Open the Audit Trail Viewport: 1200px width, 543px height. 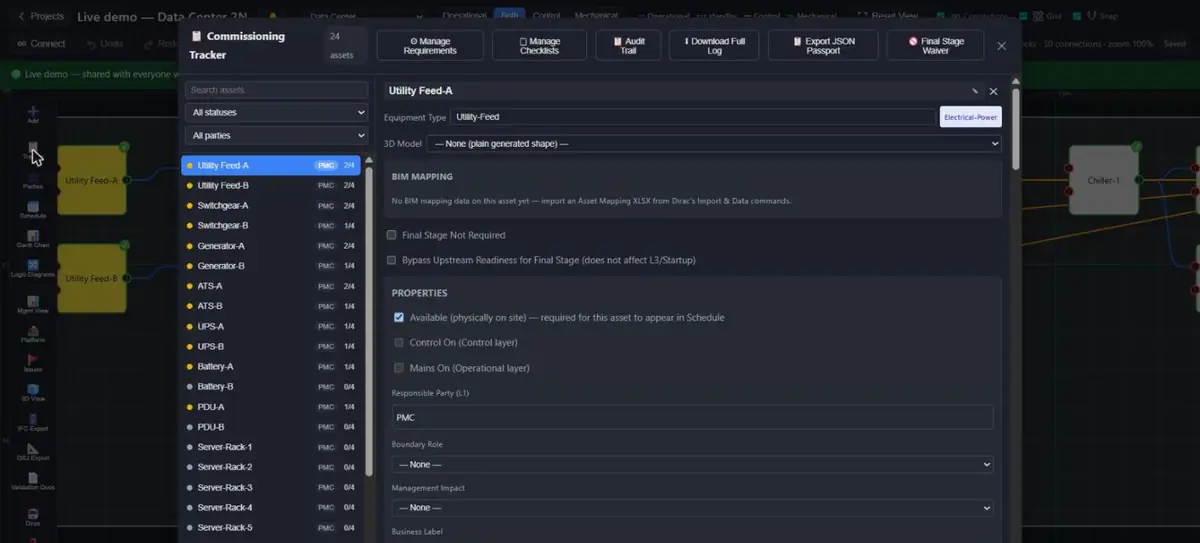click(x=629, y=45)
